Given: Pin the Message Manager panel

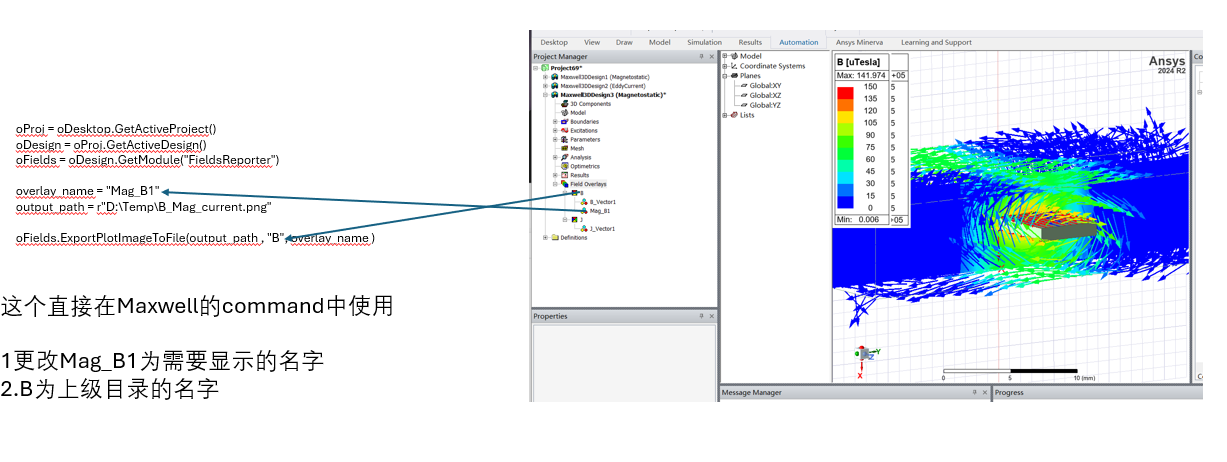Looking at the screenshot, I should coord(973,393).
